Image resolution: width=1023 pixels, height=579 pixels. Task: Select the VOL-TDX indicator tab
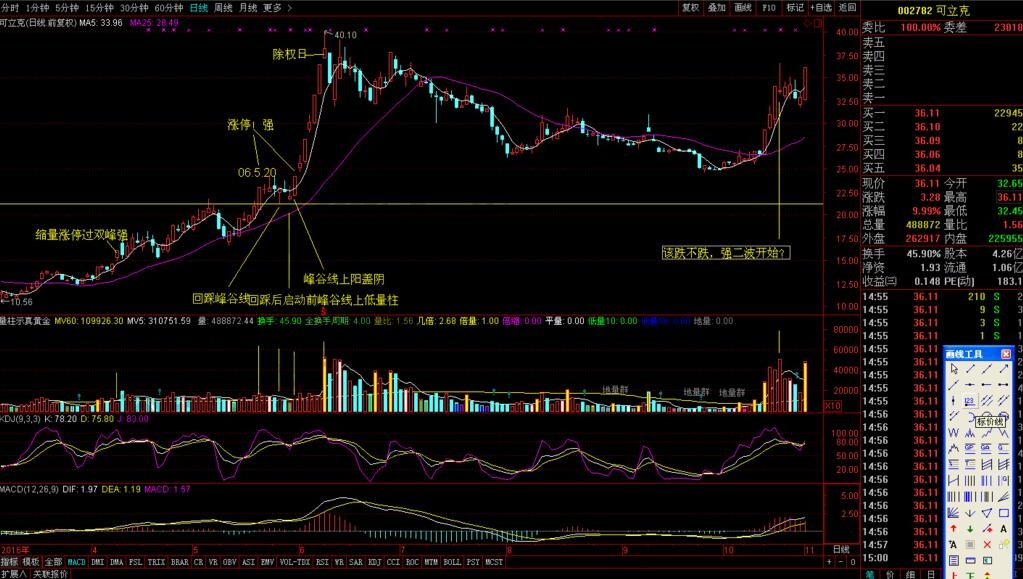click(x=295, y=562)
